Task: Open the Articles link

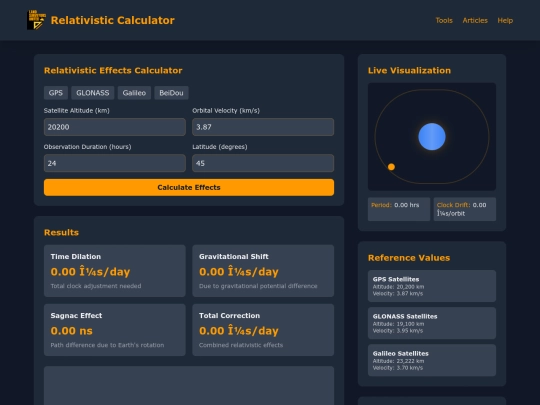Action: [475, 20]
